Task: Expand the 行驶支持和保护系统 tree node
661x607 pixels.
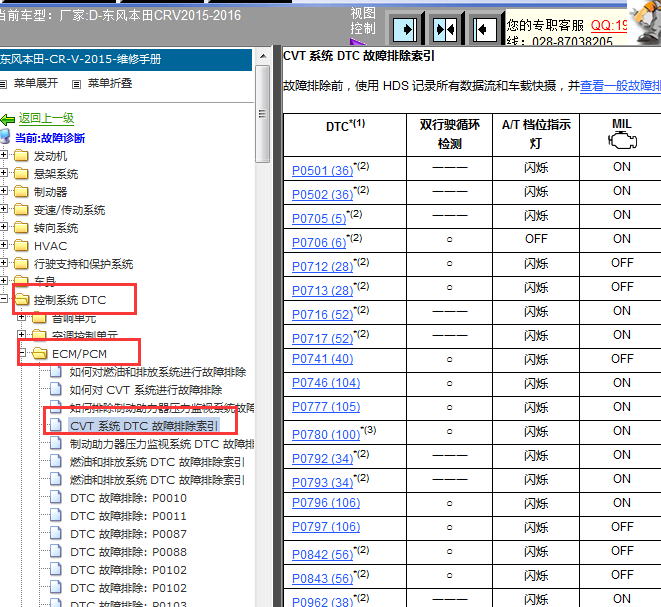Action: (x=3, y=263)
